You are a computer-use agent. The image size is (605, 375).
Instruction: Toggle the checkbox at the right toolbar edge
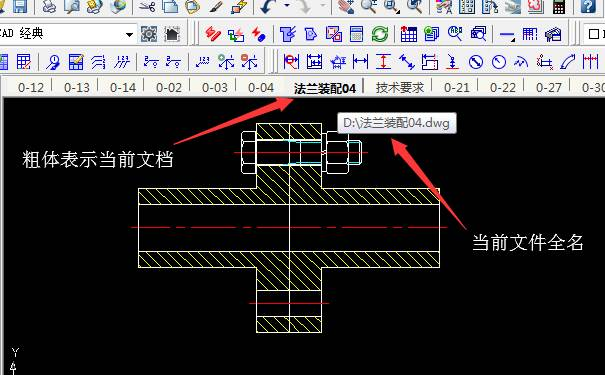[x=594, y=34]
